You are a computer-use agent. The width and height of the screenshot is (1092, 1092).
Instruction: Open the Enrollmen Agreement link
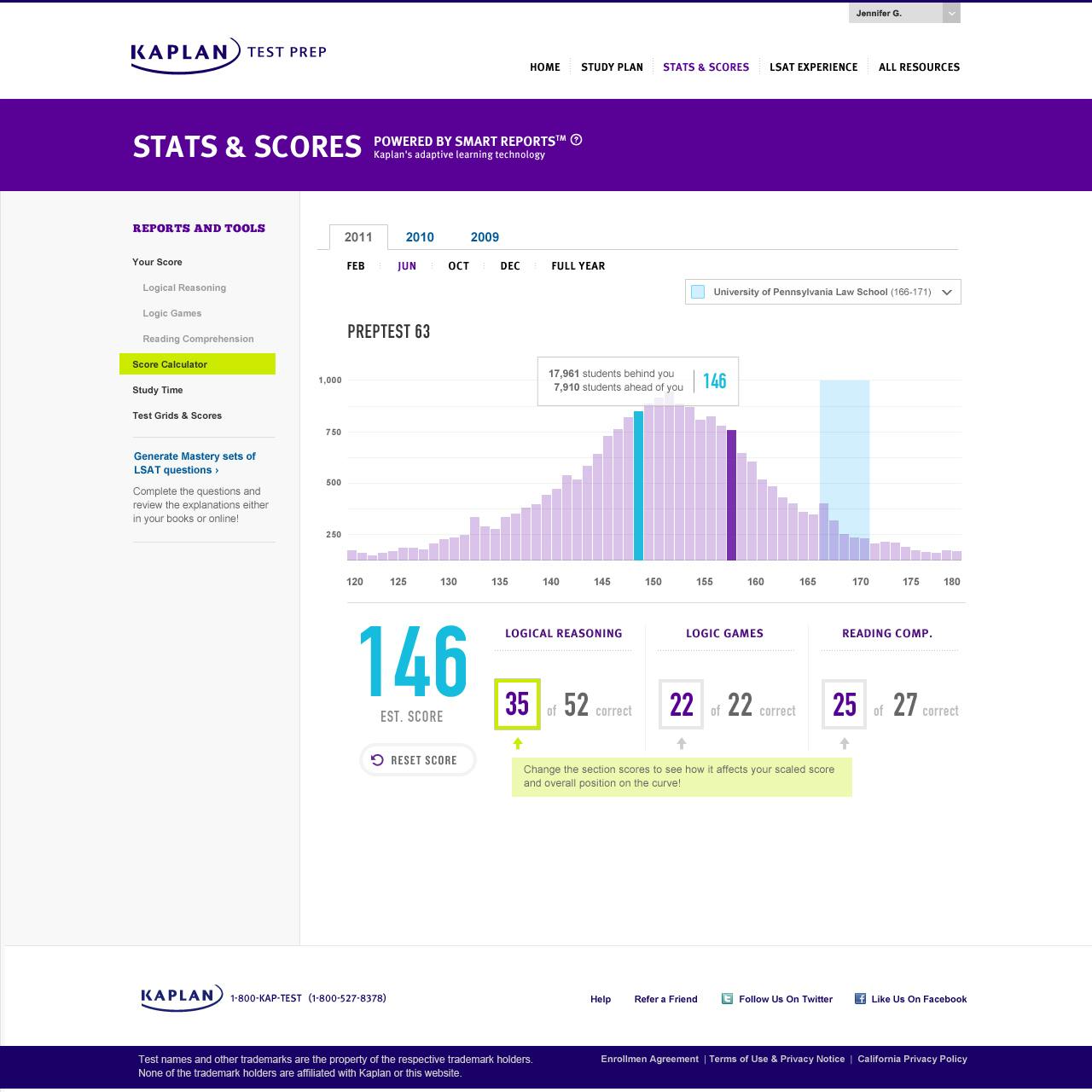click(x=649, y=1059)
